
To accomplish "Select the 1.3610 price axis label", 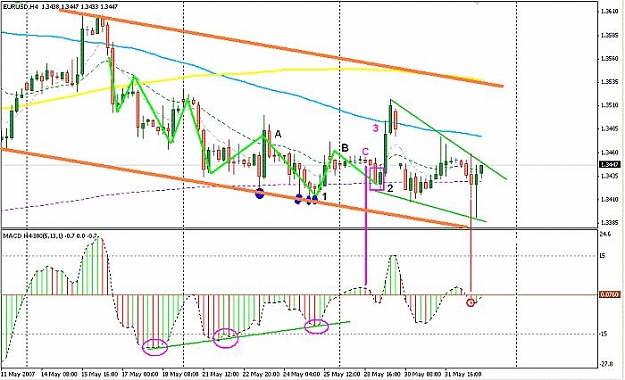I will tap(610, 12).
